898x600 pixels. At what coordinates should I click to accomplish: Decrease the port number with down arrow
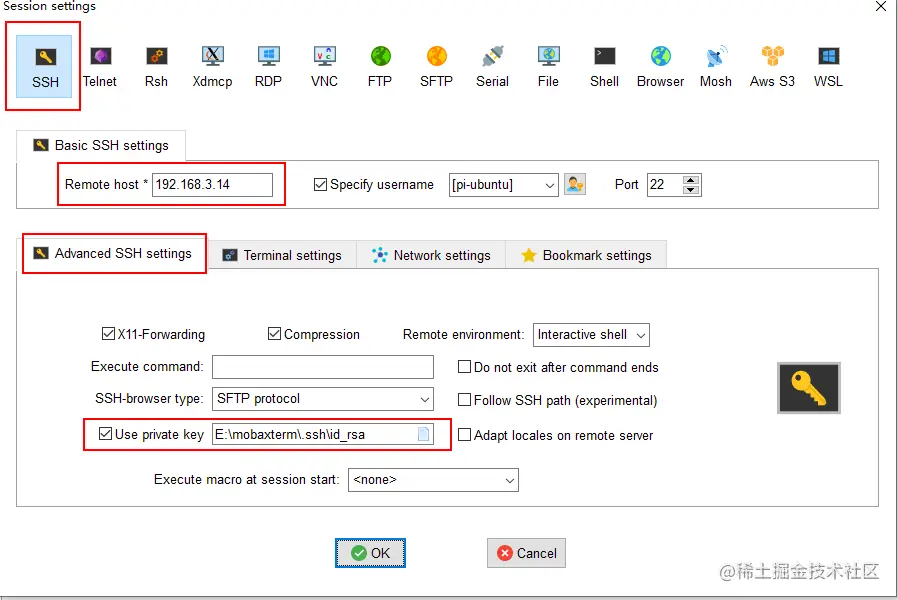click(691, 190)
